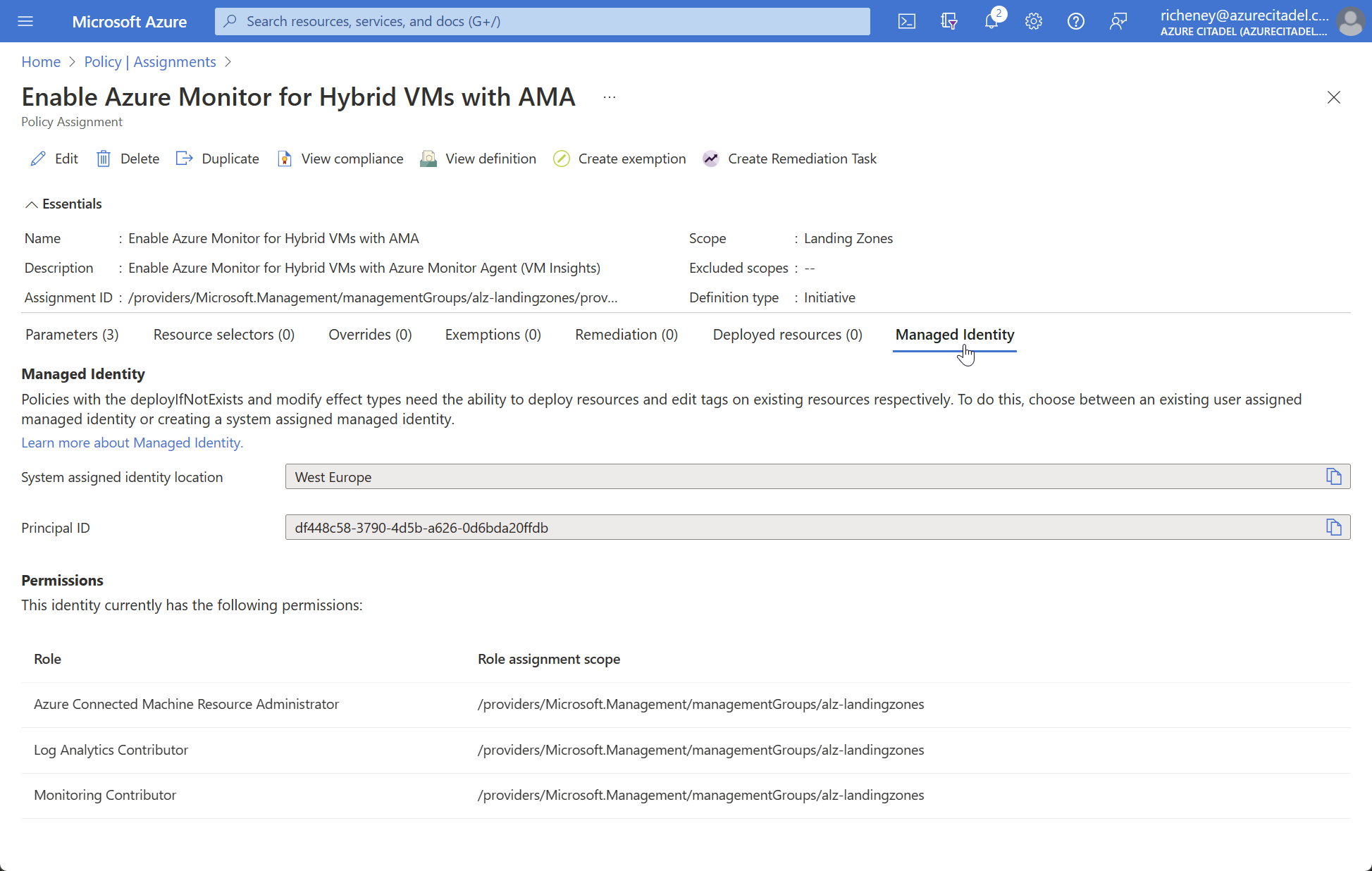Viewport: 1372px width, 871px height.
Task: Open the ellipsis menu beside the title
Action: click(609, 97)
